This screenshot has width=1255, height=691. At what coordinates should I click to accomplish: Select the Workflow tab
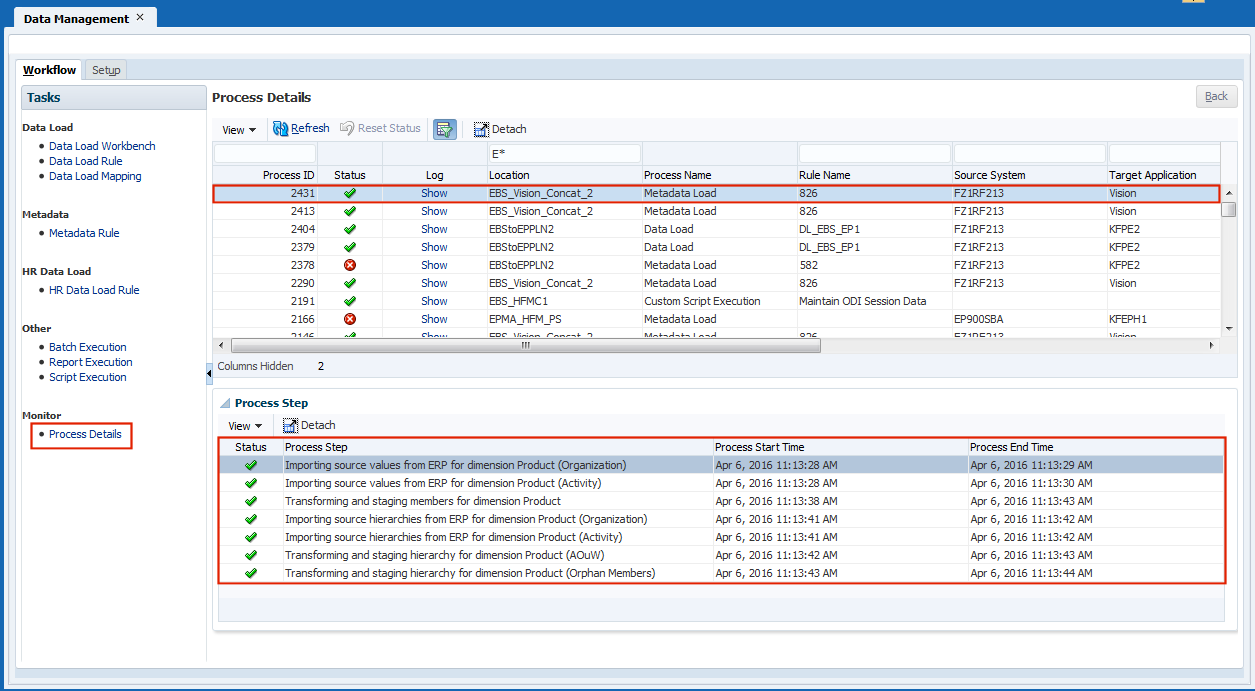tap(50, 70)
